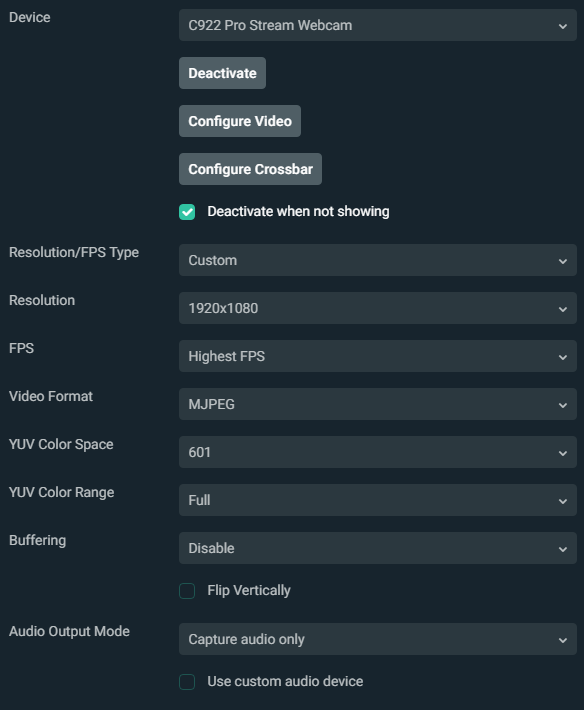Viewport: 584px width, 710px height.
Task: Enable the Flip Vertically checkbox
Action: click(187, 591)
